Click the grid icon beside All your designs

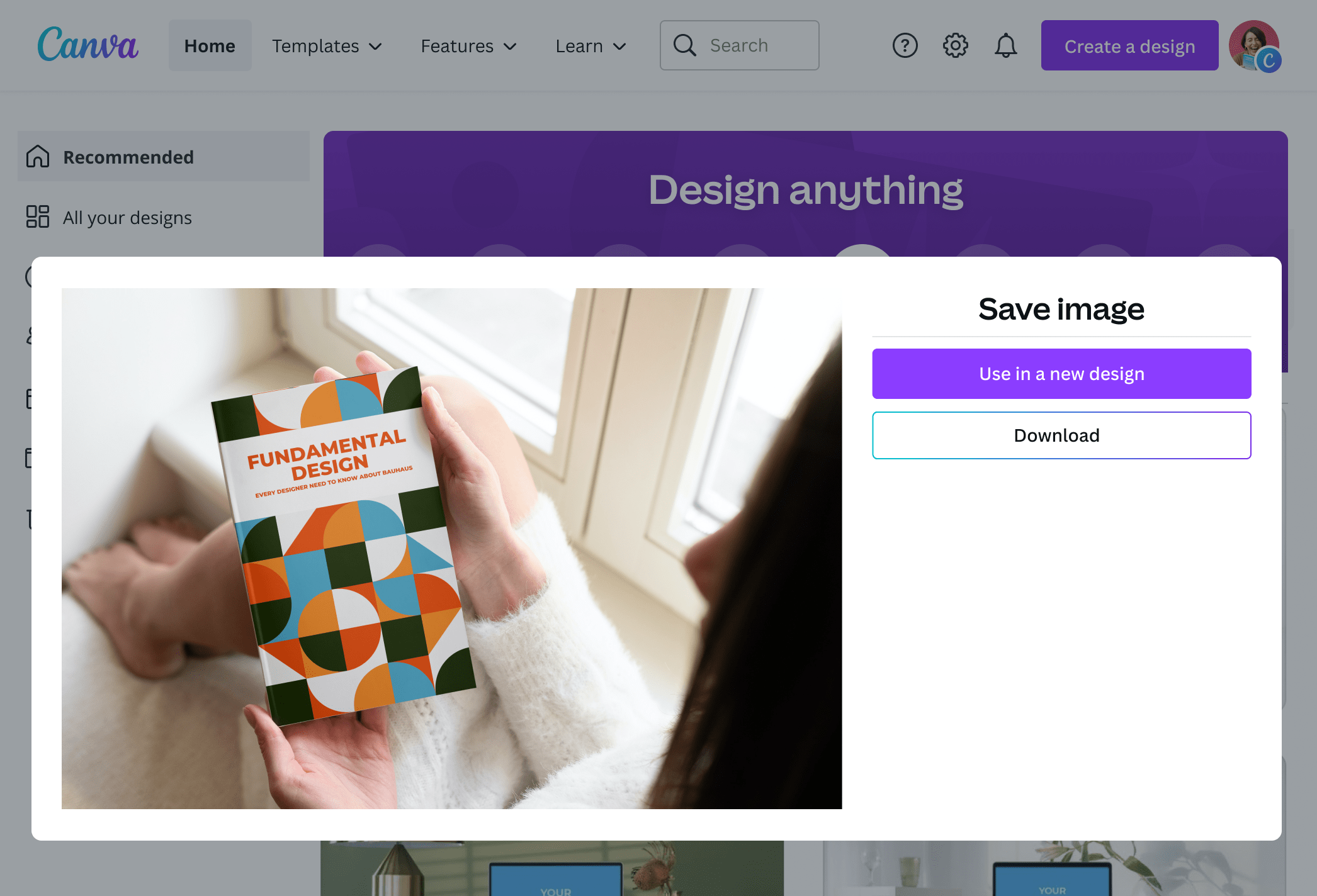point(37,217)
